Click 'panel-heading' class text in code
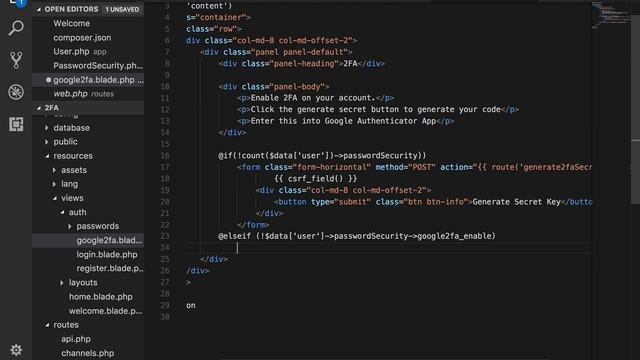This screenshot has width=640, height=360. tap(304, 64)
